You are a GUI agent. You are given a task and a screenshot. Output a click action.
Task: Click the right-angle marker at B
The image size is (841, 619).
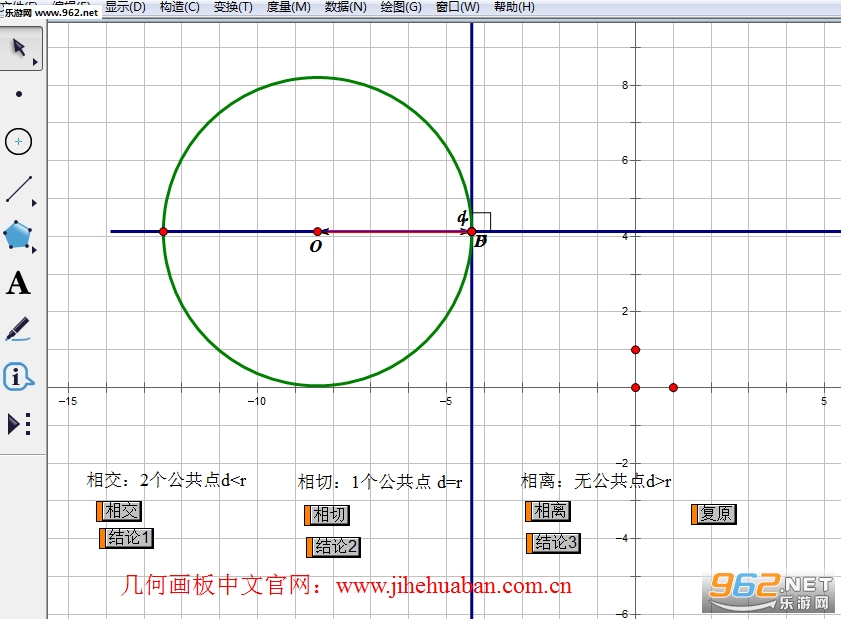(482, 222)
